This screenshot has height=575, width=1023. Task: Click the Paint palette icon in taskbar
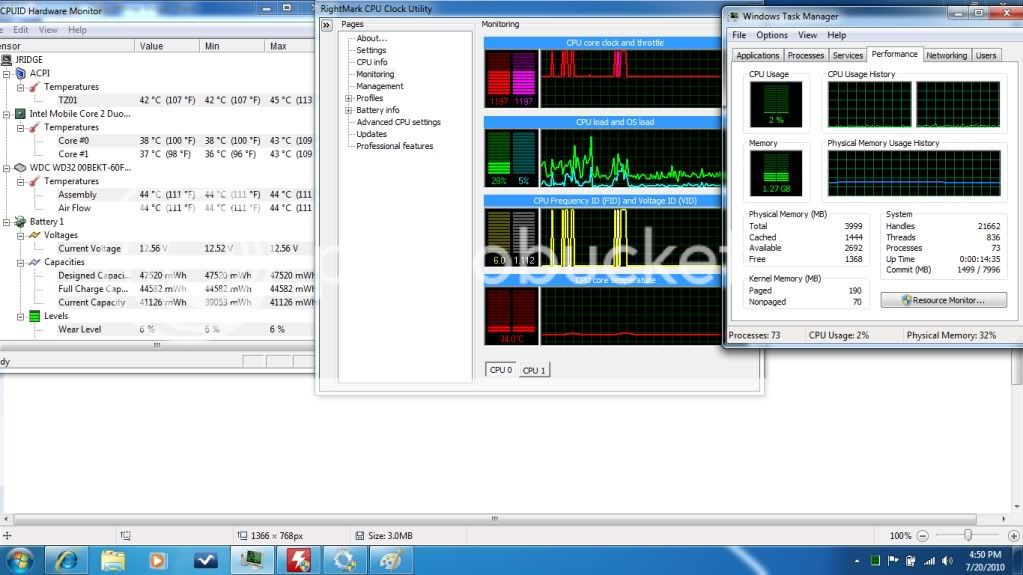point(390,559)
